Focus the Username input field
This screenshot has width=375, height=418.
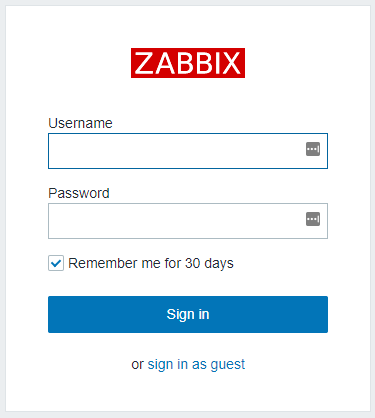188,151
